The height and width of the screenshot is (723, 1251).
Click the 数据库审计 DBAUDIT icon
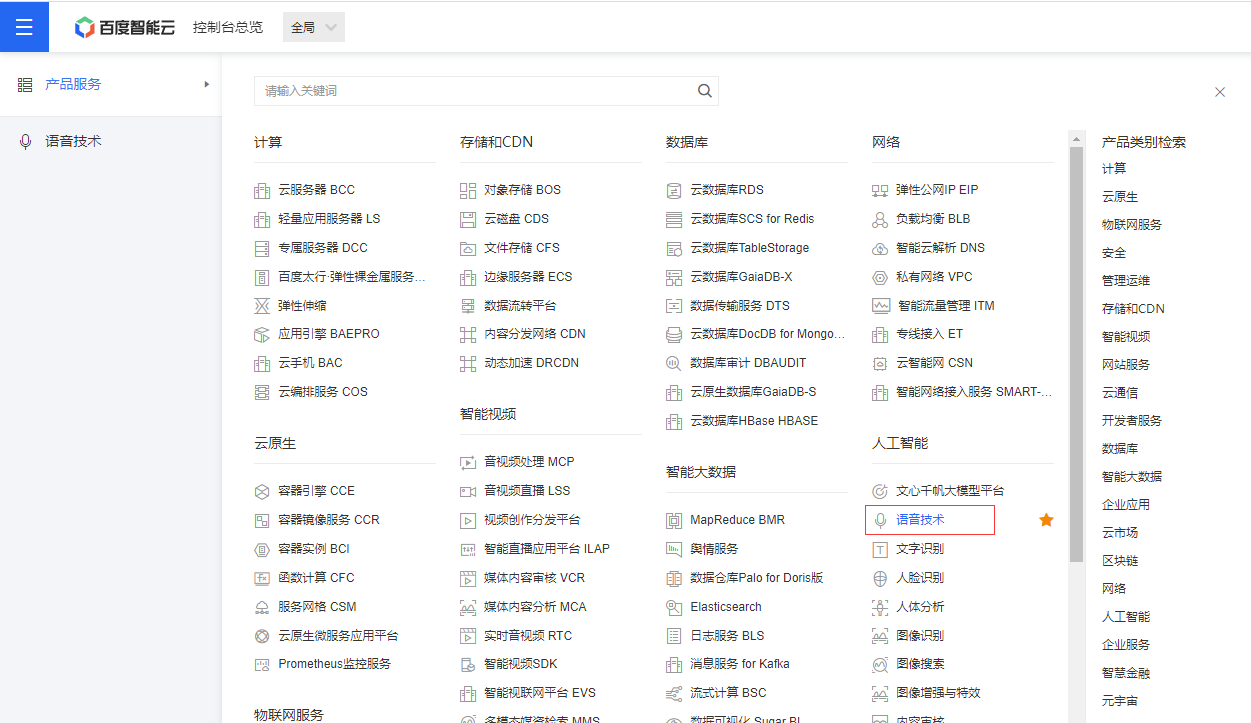[x=674, y=364]
